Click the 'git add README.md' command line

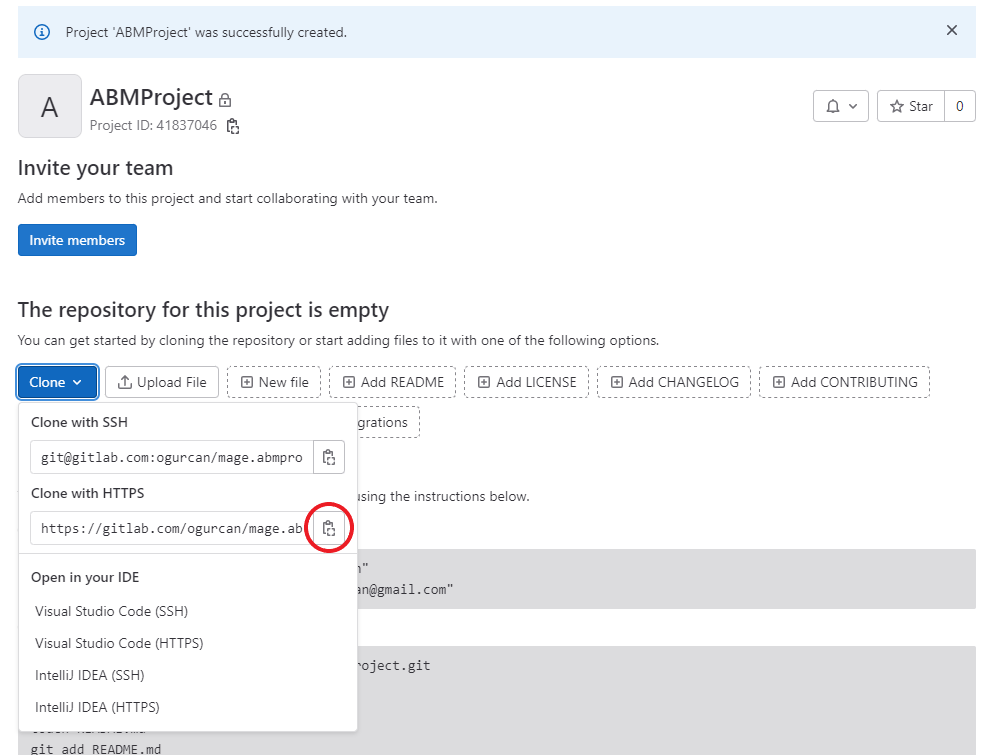(96, 749)
